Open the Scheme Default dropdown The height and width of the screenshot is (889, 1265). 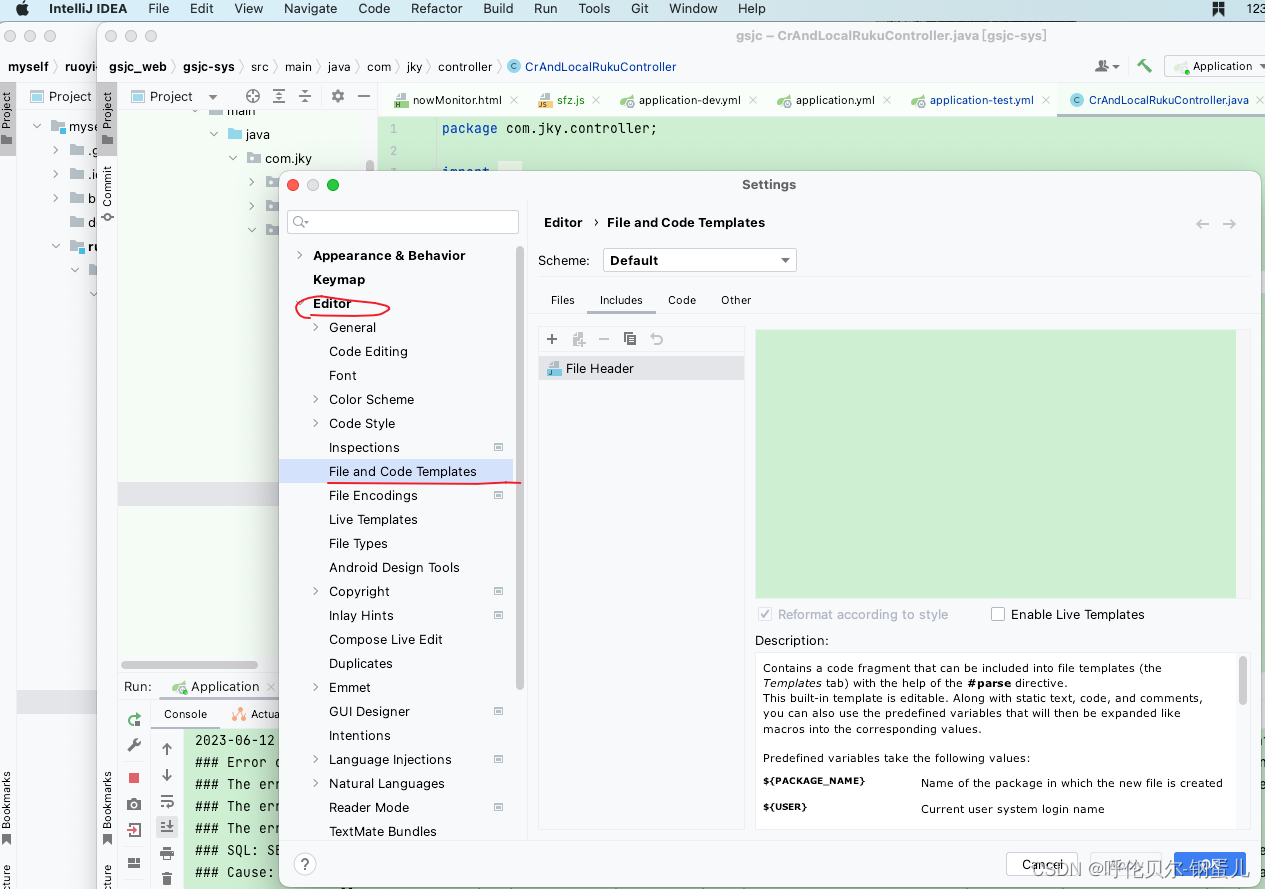coord(700,260)
